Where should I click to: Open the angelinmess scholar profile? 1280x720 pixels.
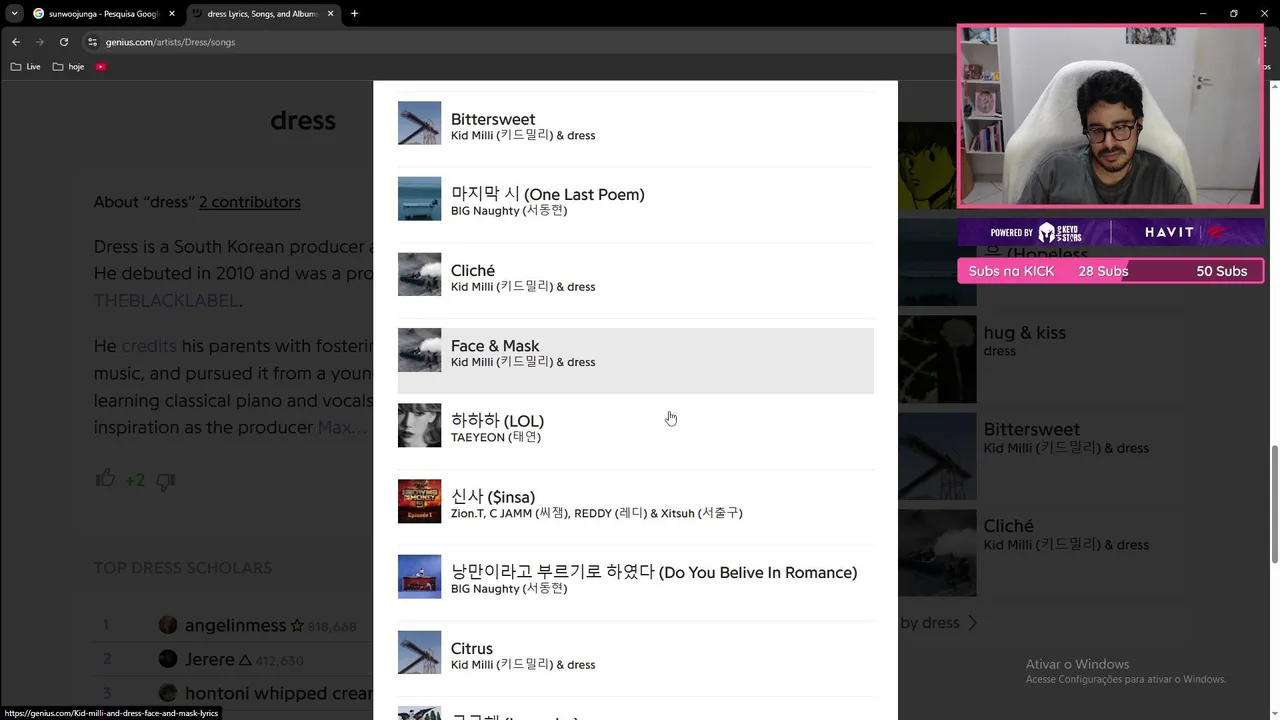236,625
